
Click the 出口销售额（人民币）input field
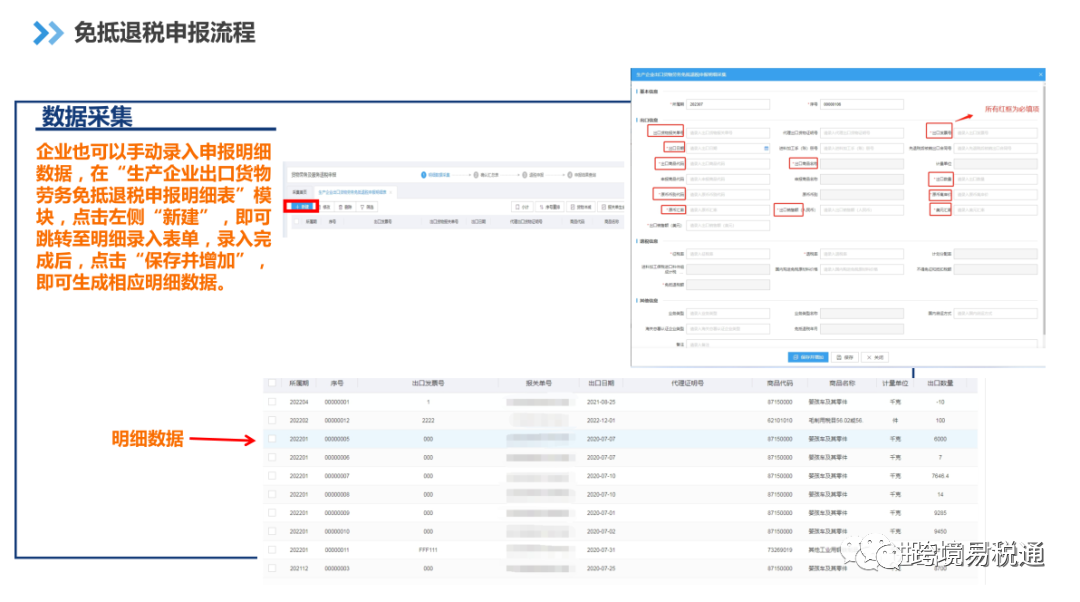862,210
